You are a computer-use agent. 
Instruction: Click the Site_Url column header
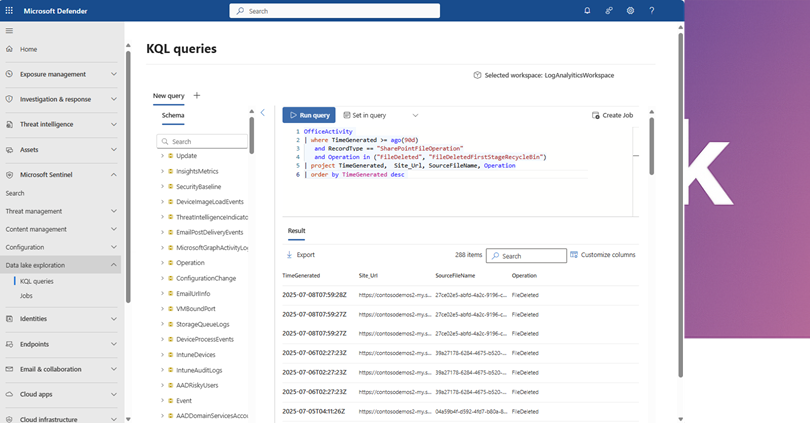(368, 276)
